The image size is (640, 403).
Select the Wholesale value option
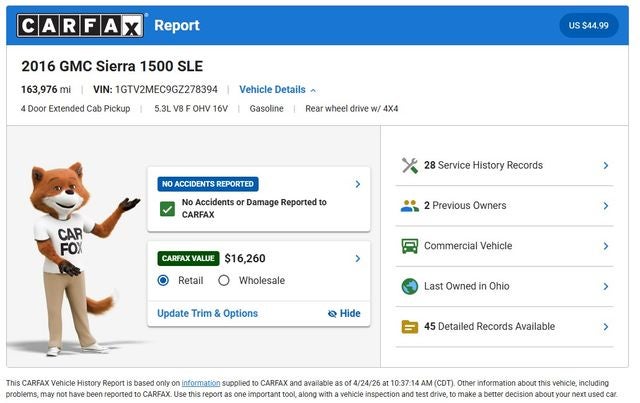(x=224, y=281)
